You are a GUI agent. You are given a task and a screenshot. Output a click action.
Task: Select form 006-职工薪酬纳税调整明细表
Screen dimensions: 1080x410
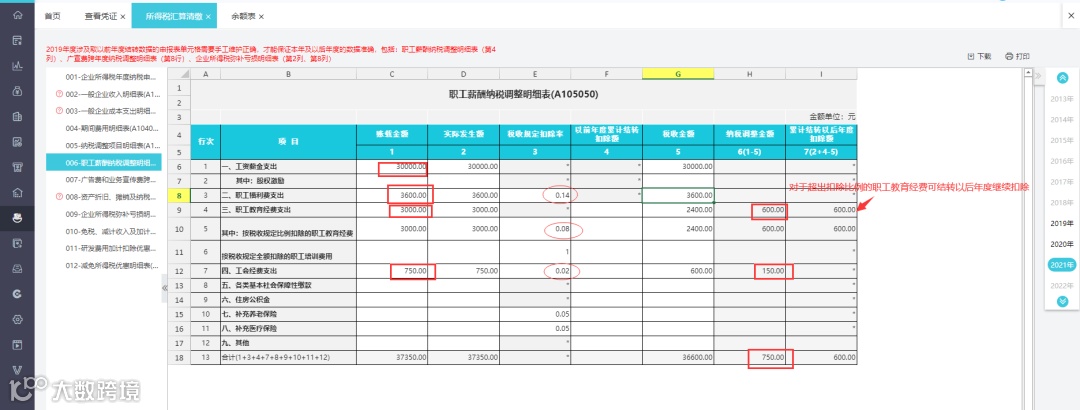[x=103, y=163]
